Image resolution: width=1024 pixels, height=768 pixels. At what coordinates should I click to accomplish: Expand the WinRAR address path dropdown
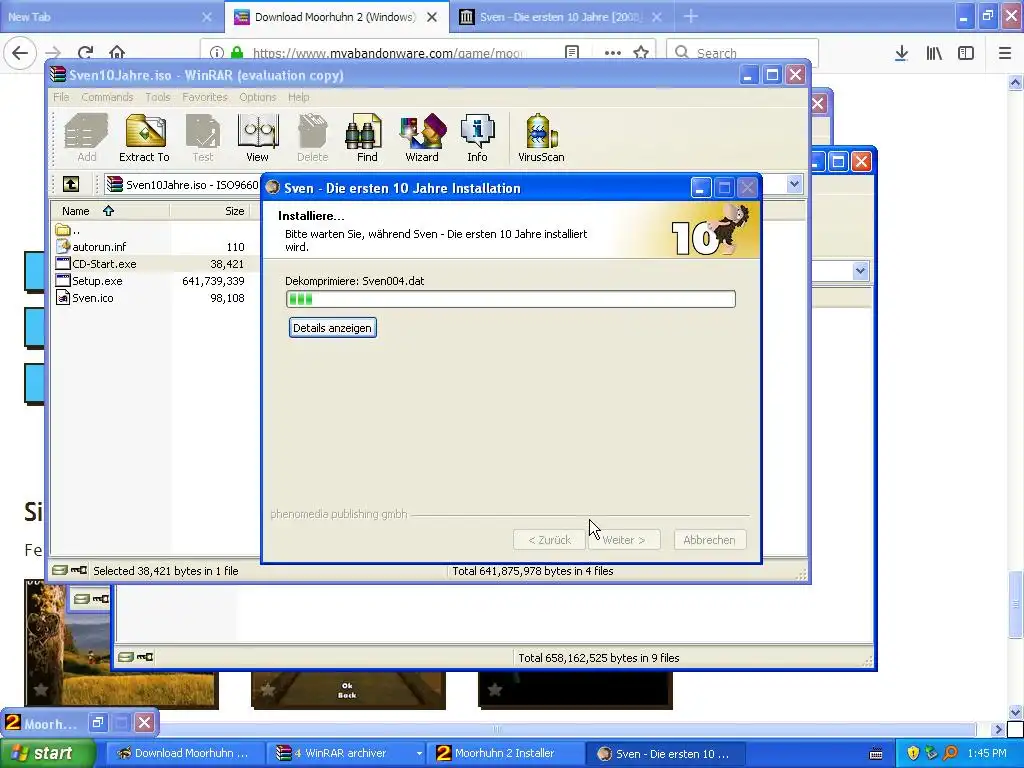click(794, 184)
